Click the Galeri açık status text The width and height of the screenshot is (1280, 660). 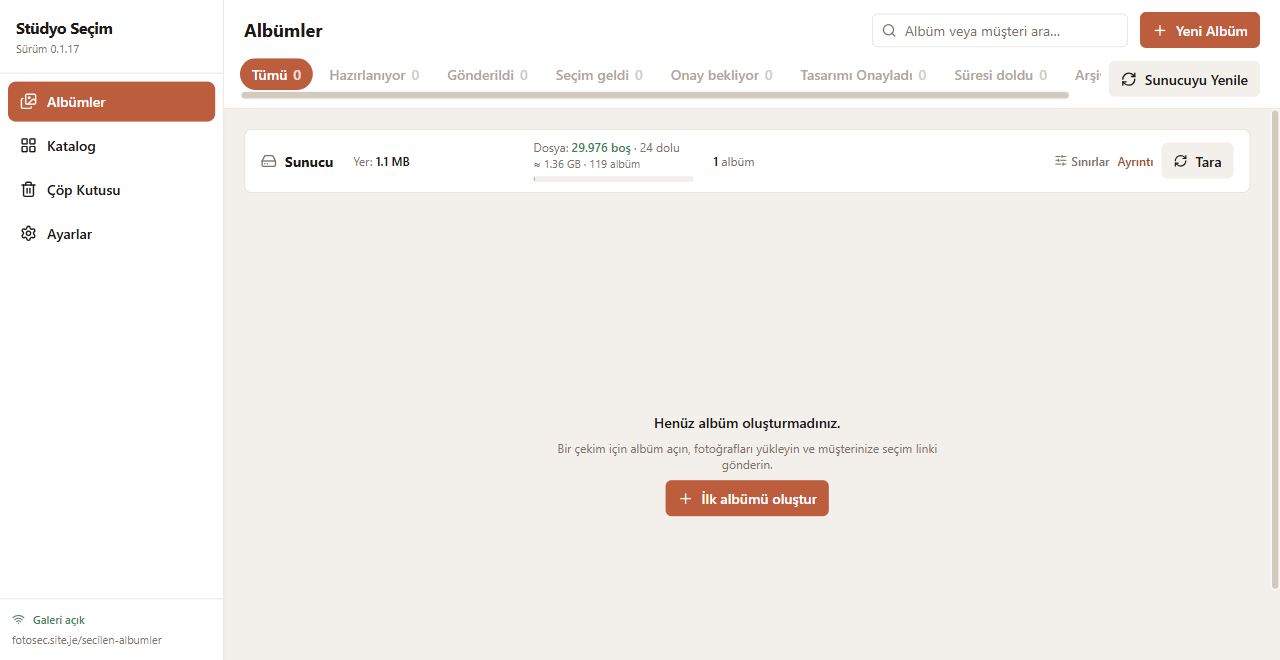[59, 620]
